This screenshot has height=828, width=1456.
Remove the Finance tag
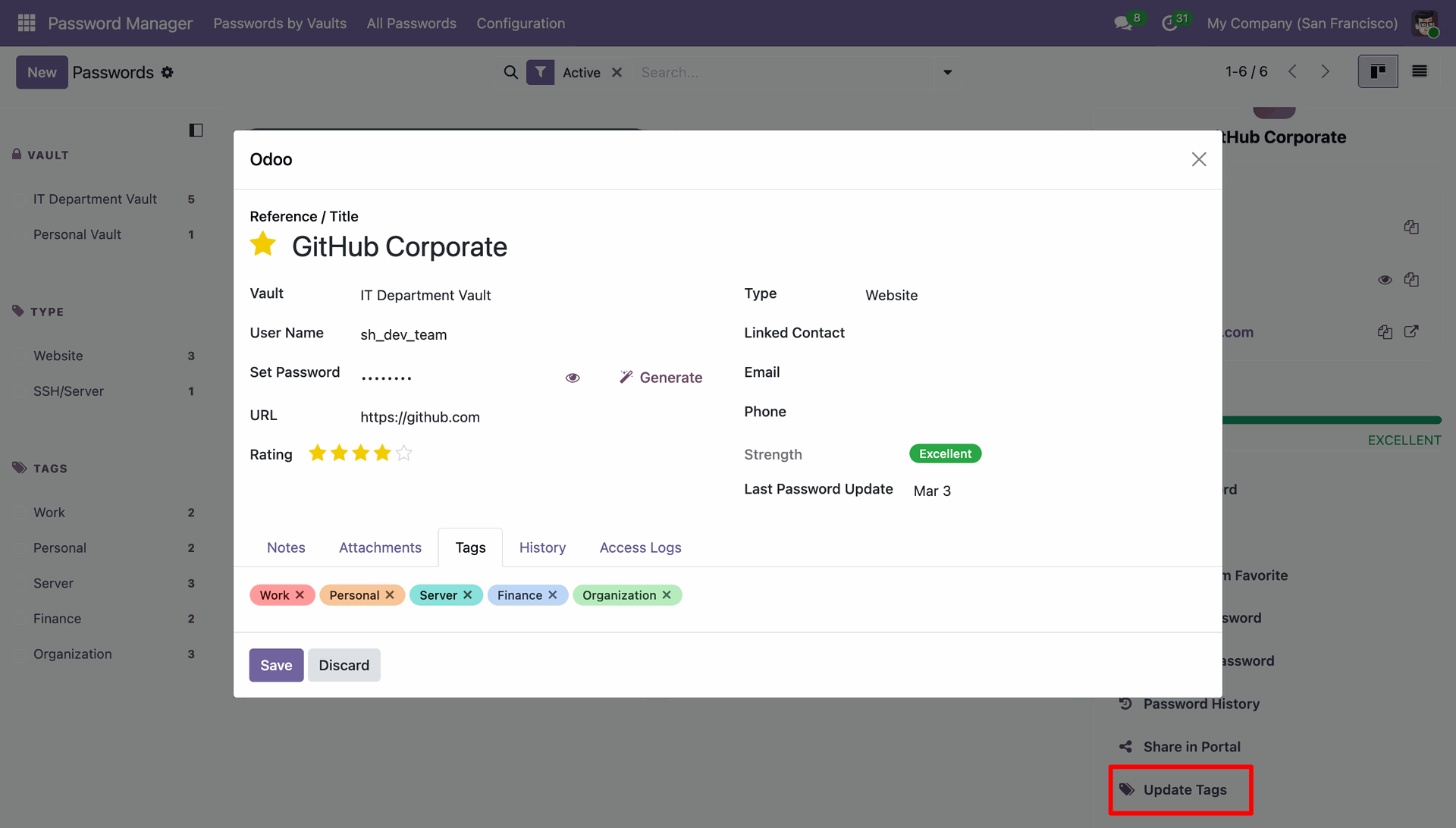(x=553, y=595)
